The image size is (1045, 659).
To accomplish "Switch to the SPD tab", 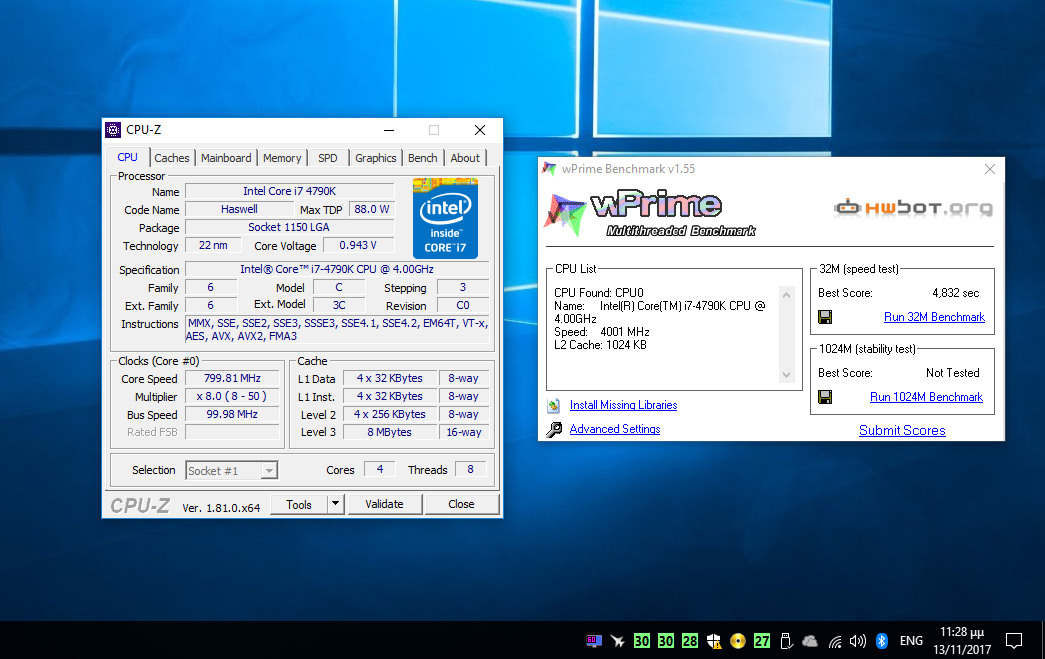I will click(x=328, y=158).
